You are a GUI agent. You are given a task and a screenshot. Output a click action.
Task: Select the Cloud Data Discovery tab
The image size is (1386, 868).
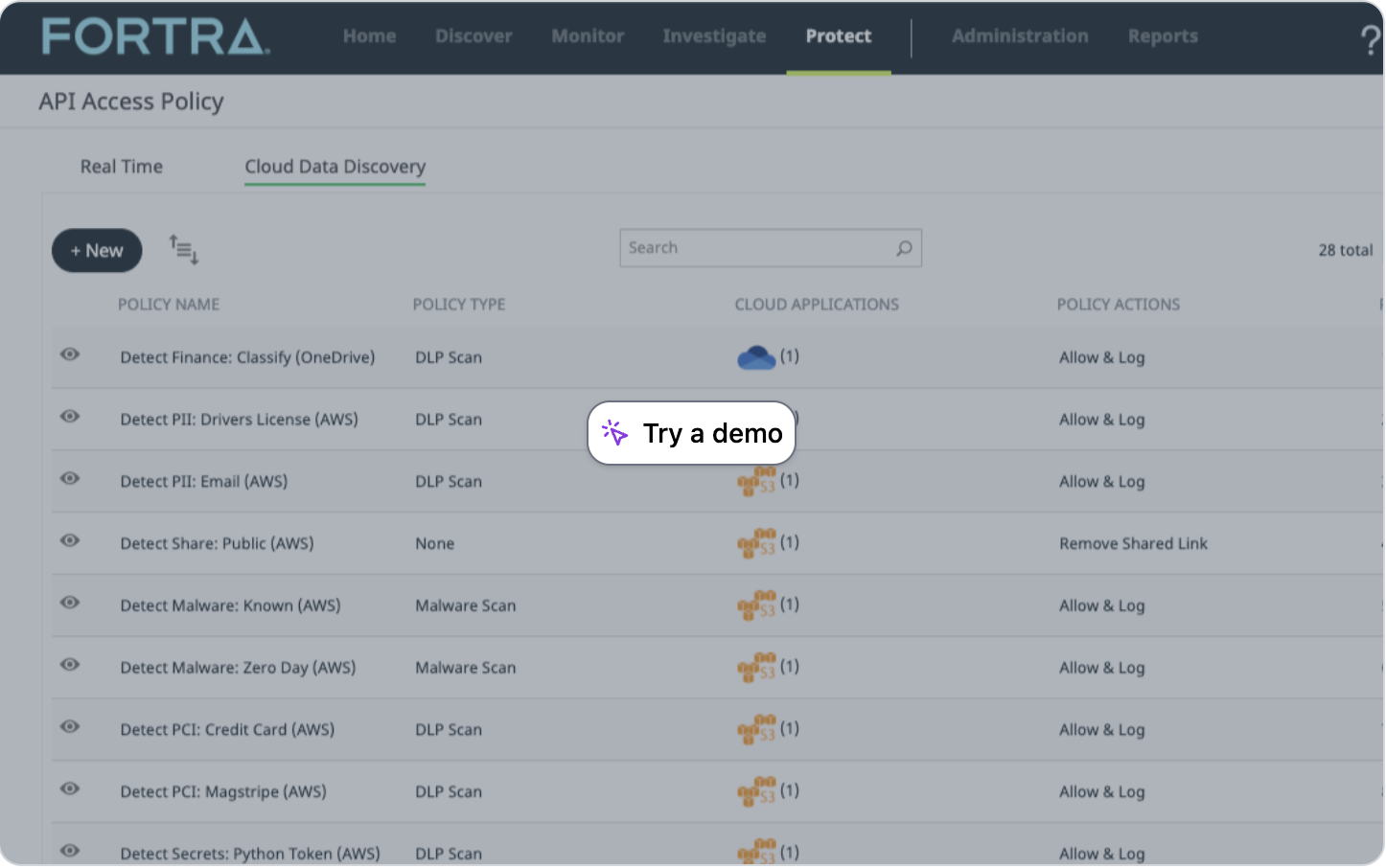(335, 167)
